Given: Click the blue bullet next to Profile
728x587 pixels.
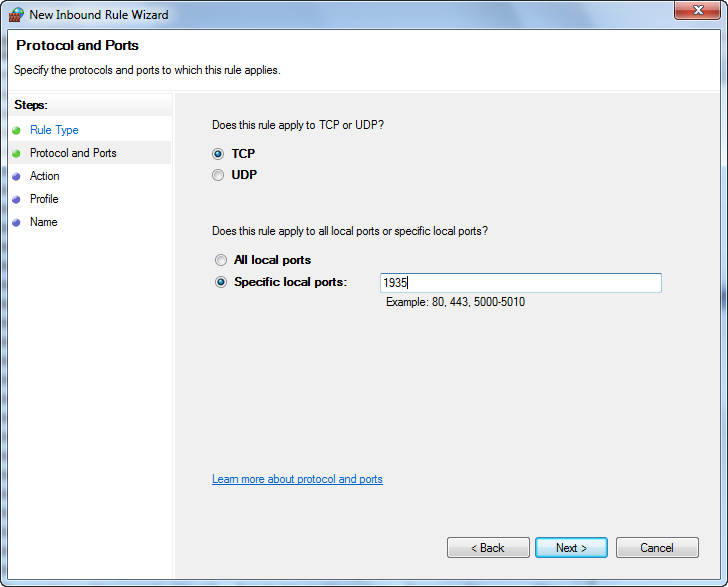Looking at the screenshot, I should point(17,199).
